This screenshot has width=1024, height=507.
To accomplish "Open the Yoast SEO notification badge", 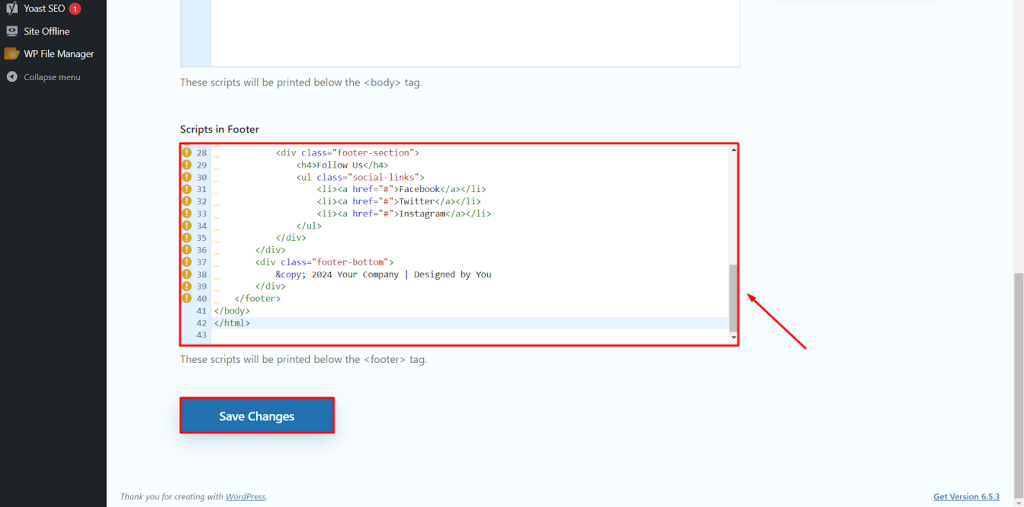I will [74, 9].
